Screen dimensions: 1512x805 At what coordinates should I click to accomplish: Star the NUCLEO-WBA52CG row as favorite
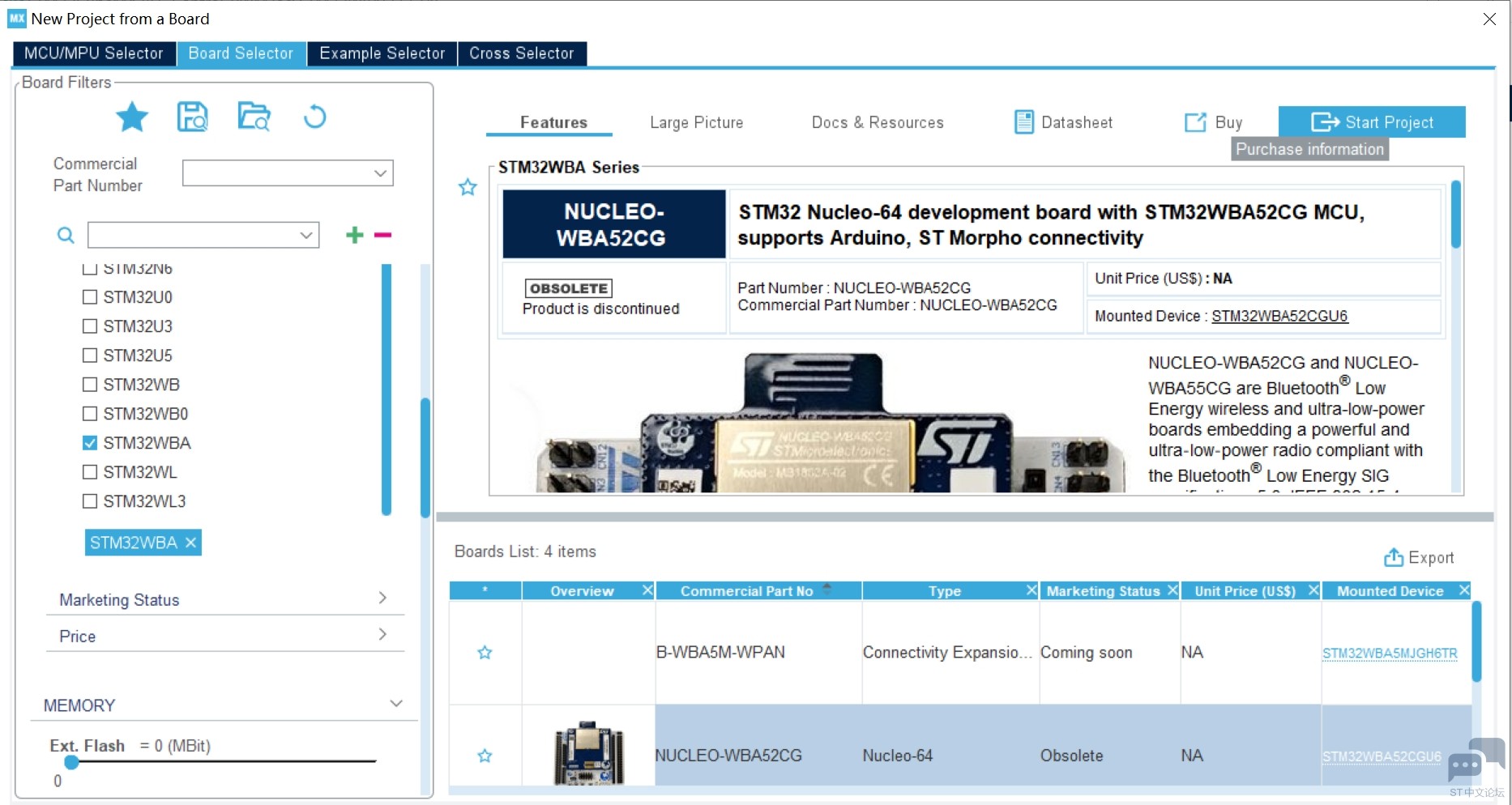(485, 756)
